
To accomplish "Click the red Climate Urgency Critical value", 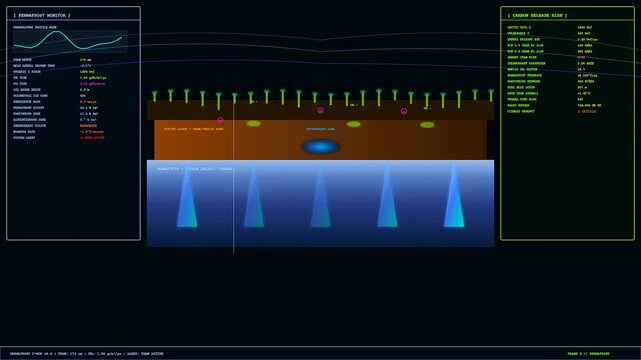I will click(x=587, y=111).
